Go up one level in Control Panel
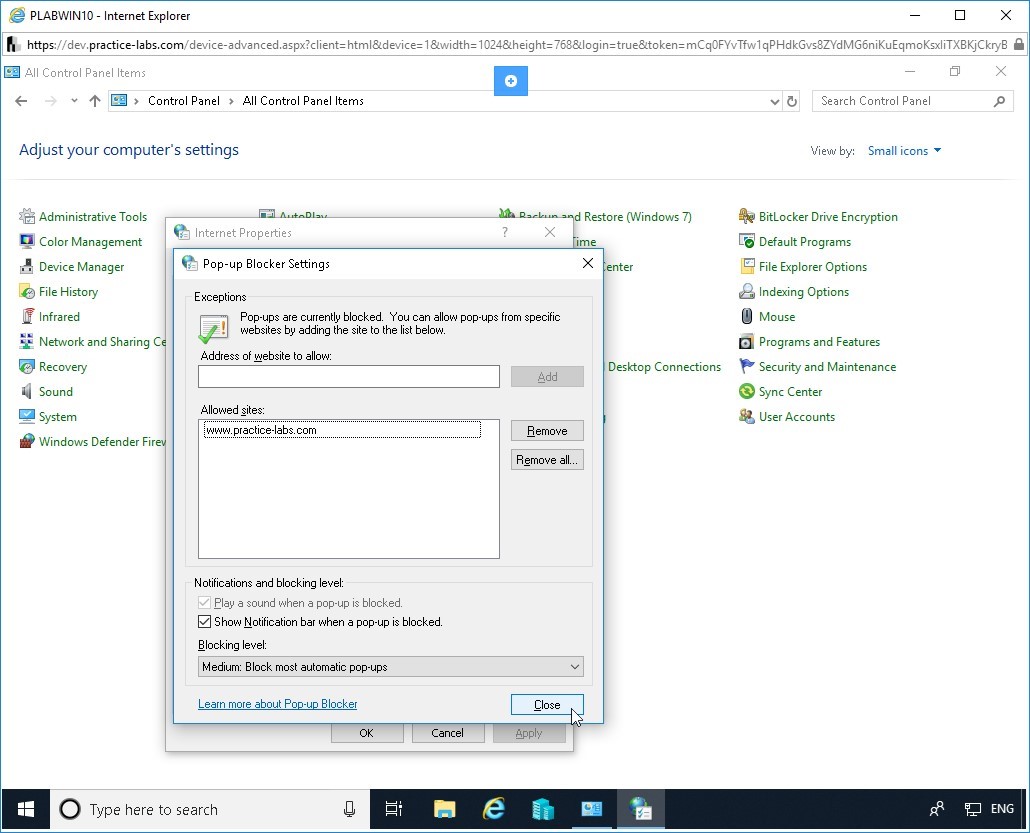Image resolution: width=1030 pixels, height=833 pixels. click(95, 101)
